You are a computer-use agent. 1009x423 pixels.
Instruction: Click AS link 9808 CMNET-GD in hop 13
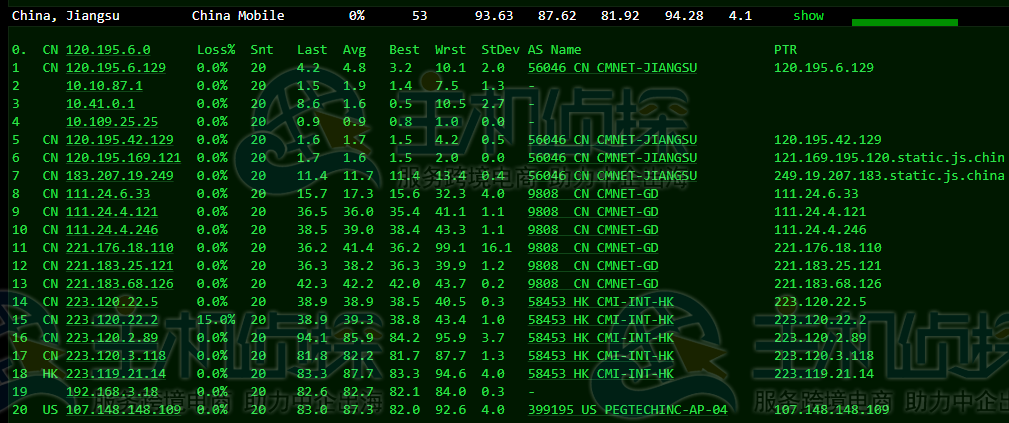pyautogui.click(x=593, y=284)
